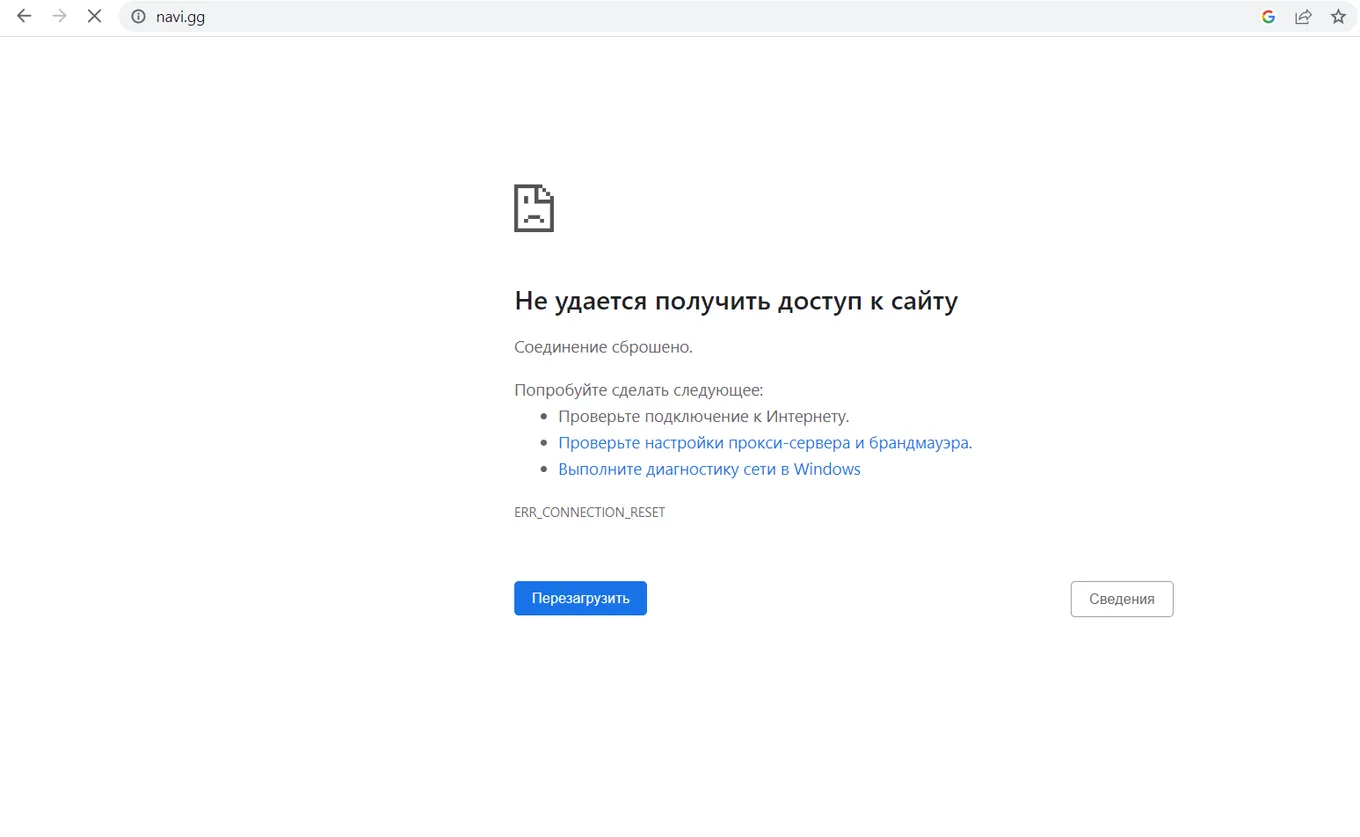Bookmark this page with the star icon
This screenshot has height=837, width=1360.
click(x=1338, y=16)
